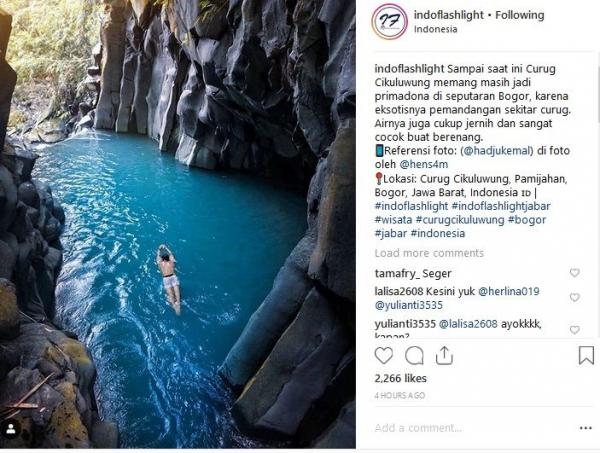Click the Add a comment field

(x=460, y=428)
